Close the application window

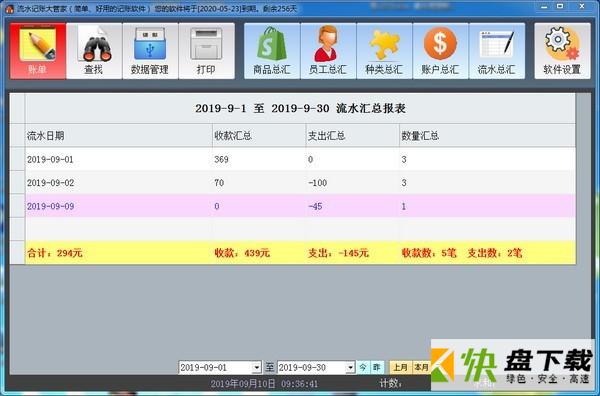(x=582, y=7)
